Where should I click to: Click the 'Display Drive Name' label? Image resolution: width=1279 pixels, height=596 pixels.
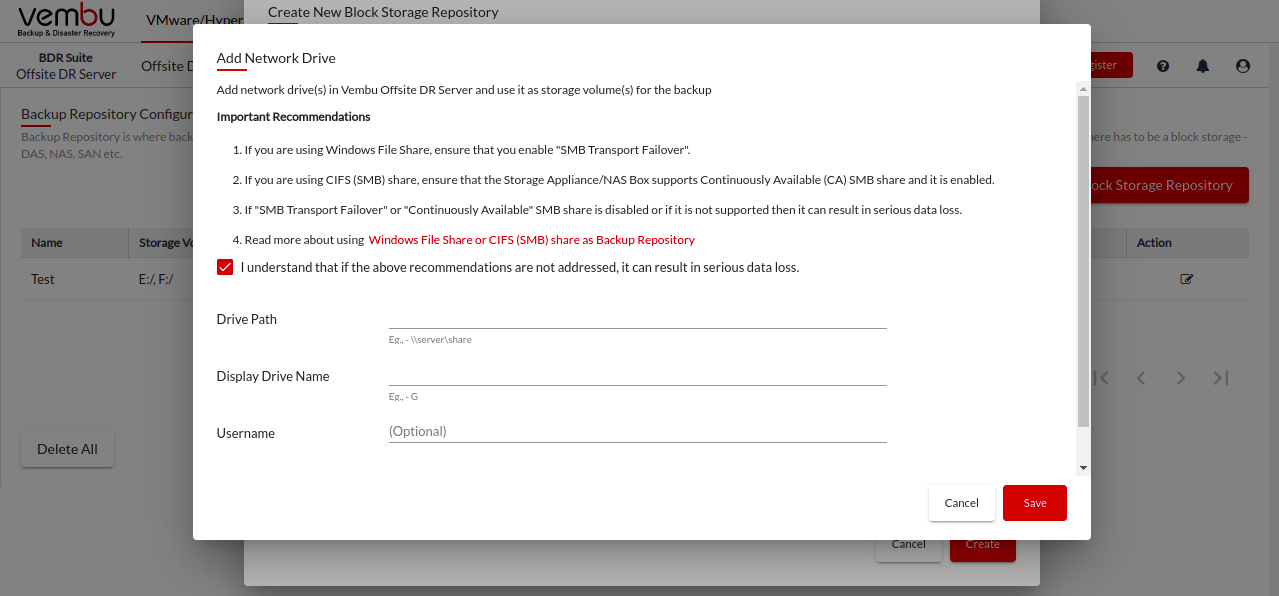[273, 376]
